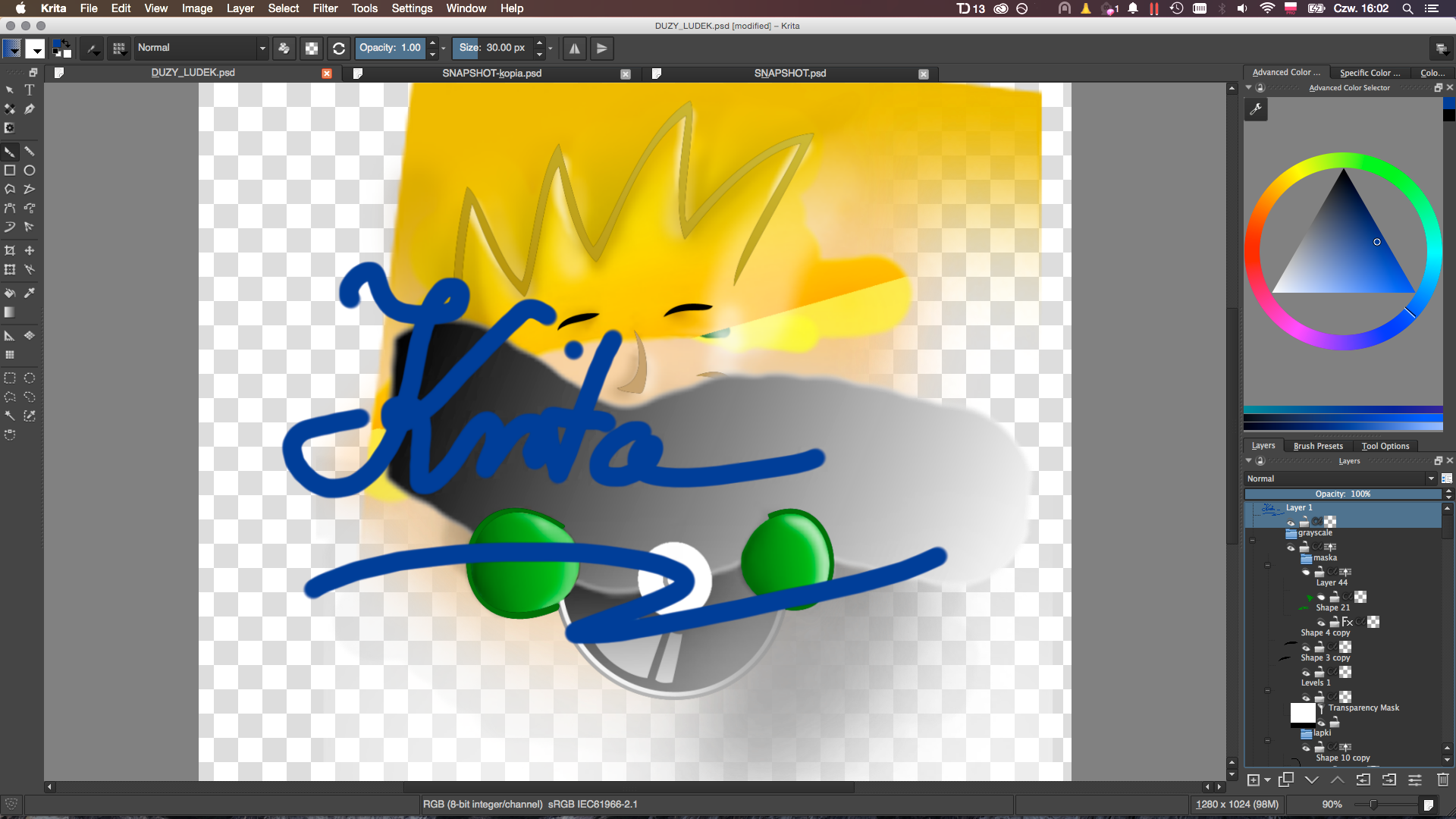Select the Transform tool
Image resolution: width=1456 pixels, height=819 pixels.
pyautogui.click(x=10, y=270)
